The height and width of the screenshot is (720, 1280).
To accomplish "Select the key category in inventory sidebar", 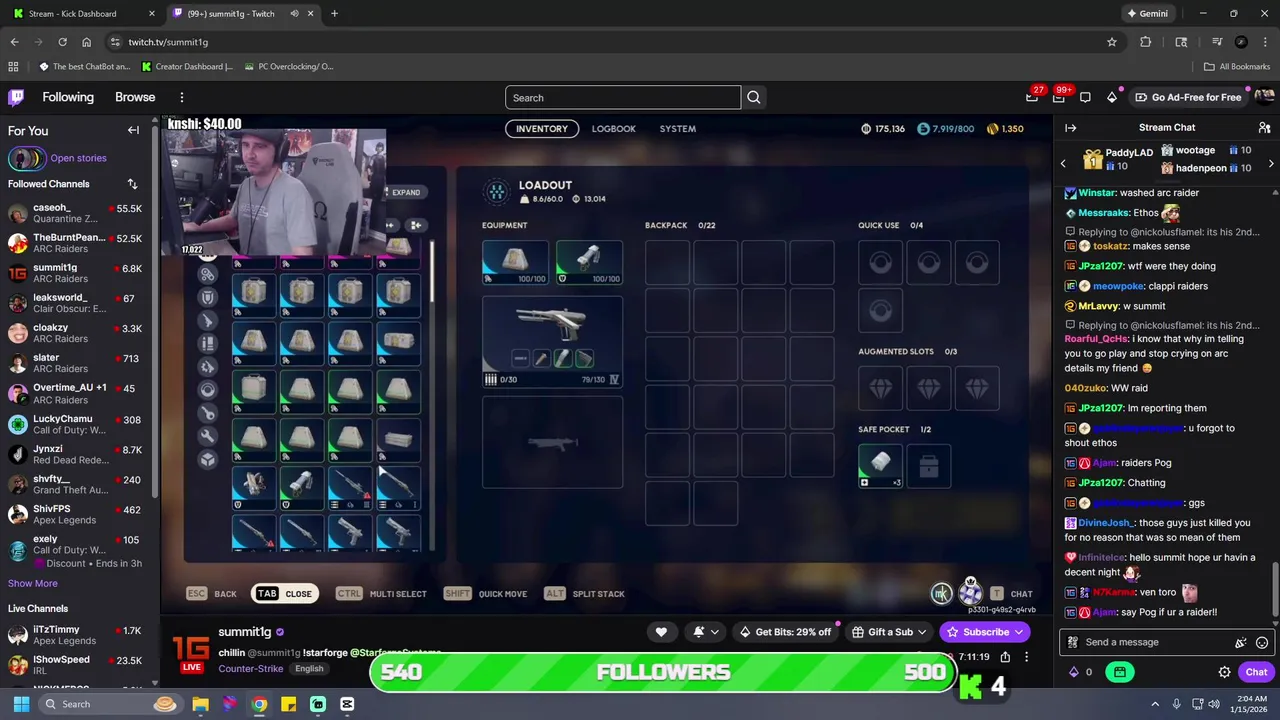I will (x=207, y=413).
